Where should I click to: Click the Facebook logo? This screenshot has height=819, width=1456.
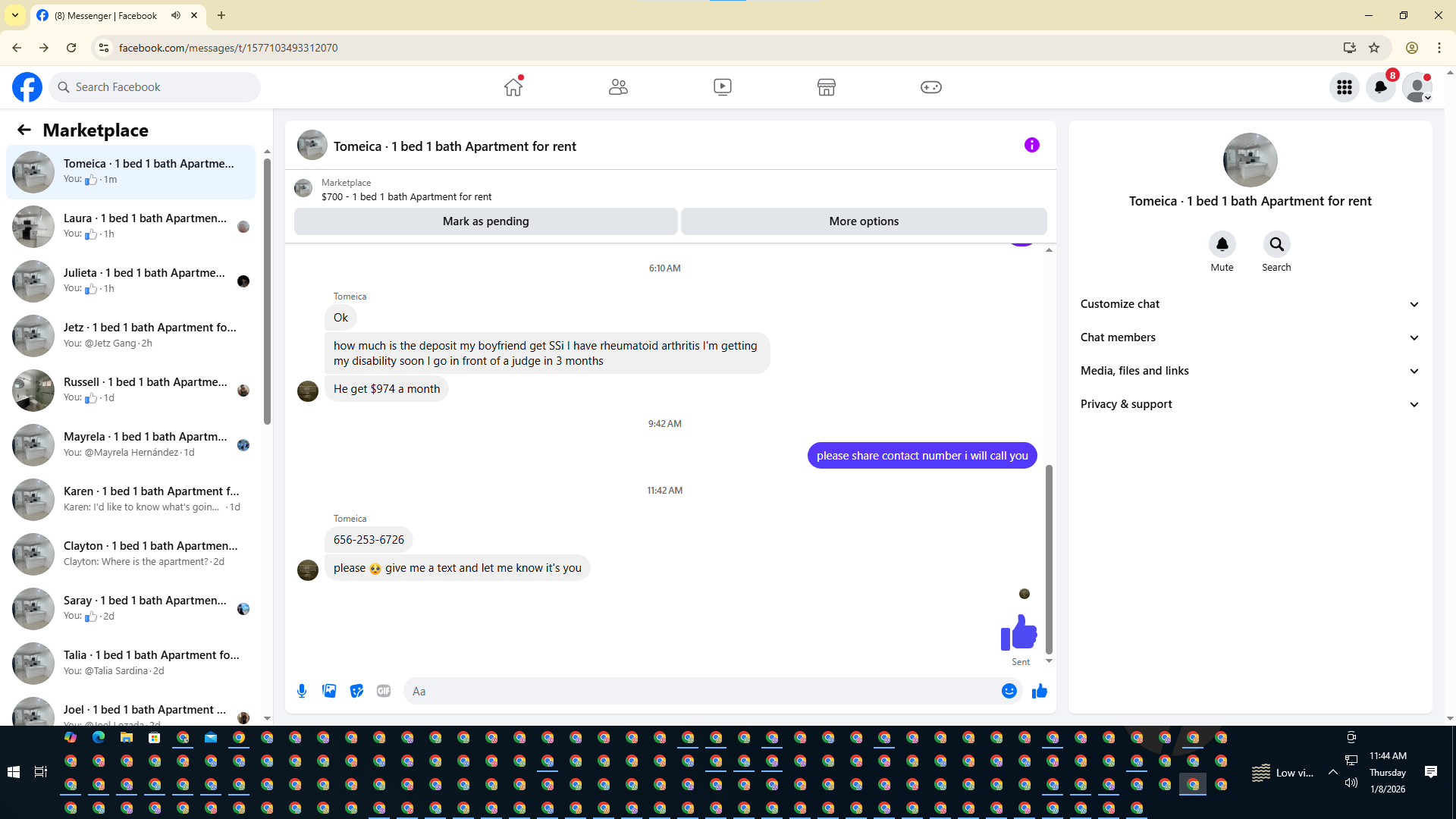pyautogui.click(x=27, y=87)
